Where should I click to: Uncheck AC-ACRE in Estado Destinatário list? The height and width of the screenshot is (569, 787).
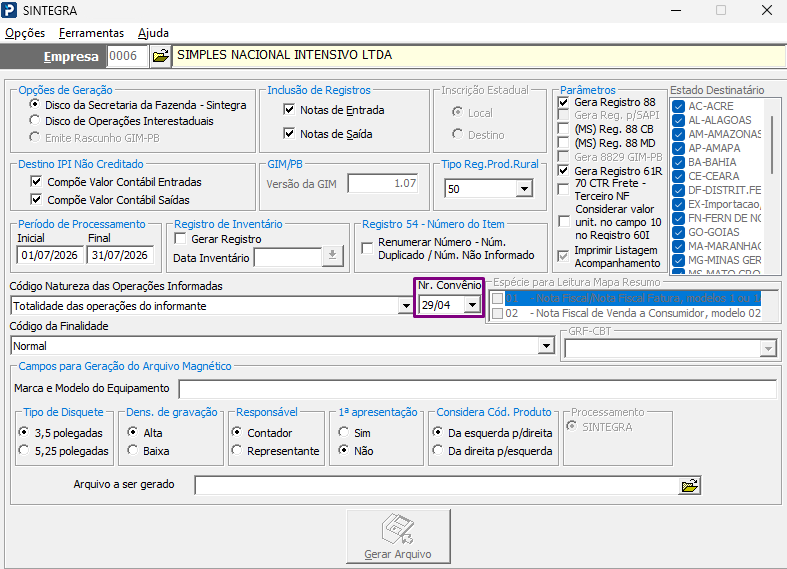coord(679,106)
